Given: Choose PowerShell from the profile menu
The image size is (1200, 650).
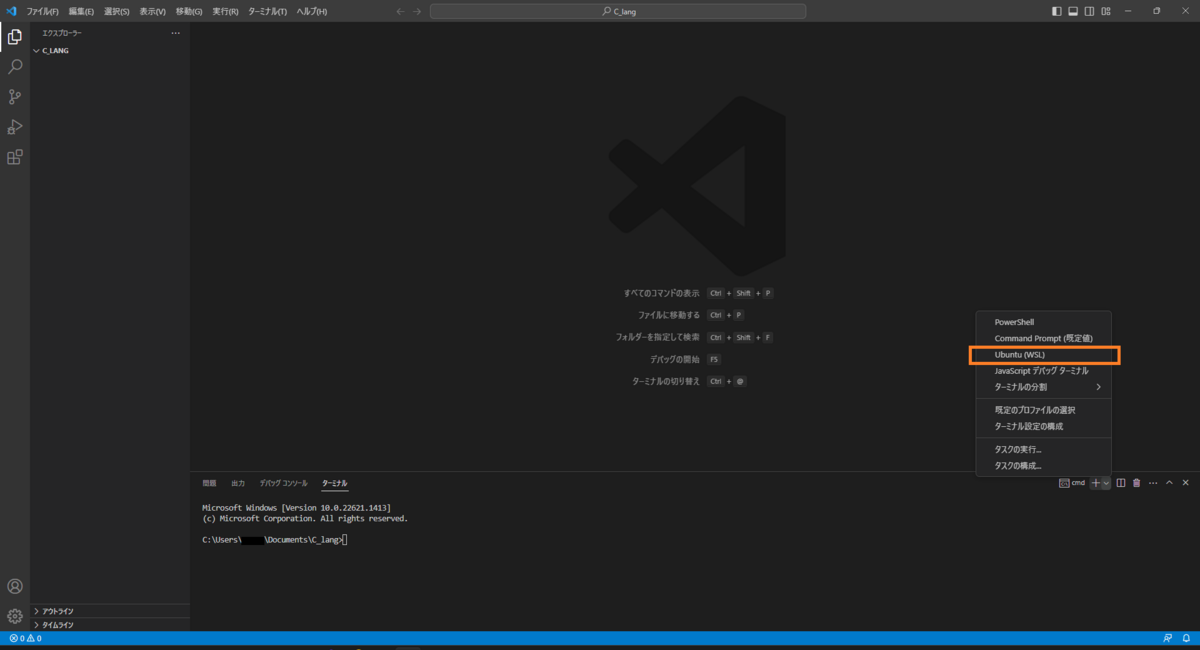Looking at the screenshot, I should 1044,323.
